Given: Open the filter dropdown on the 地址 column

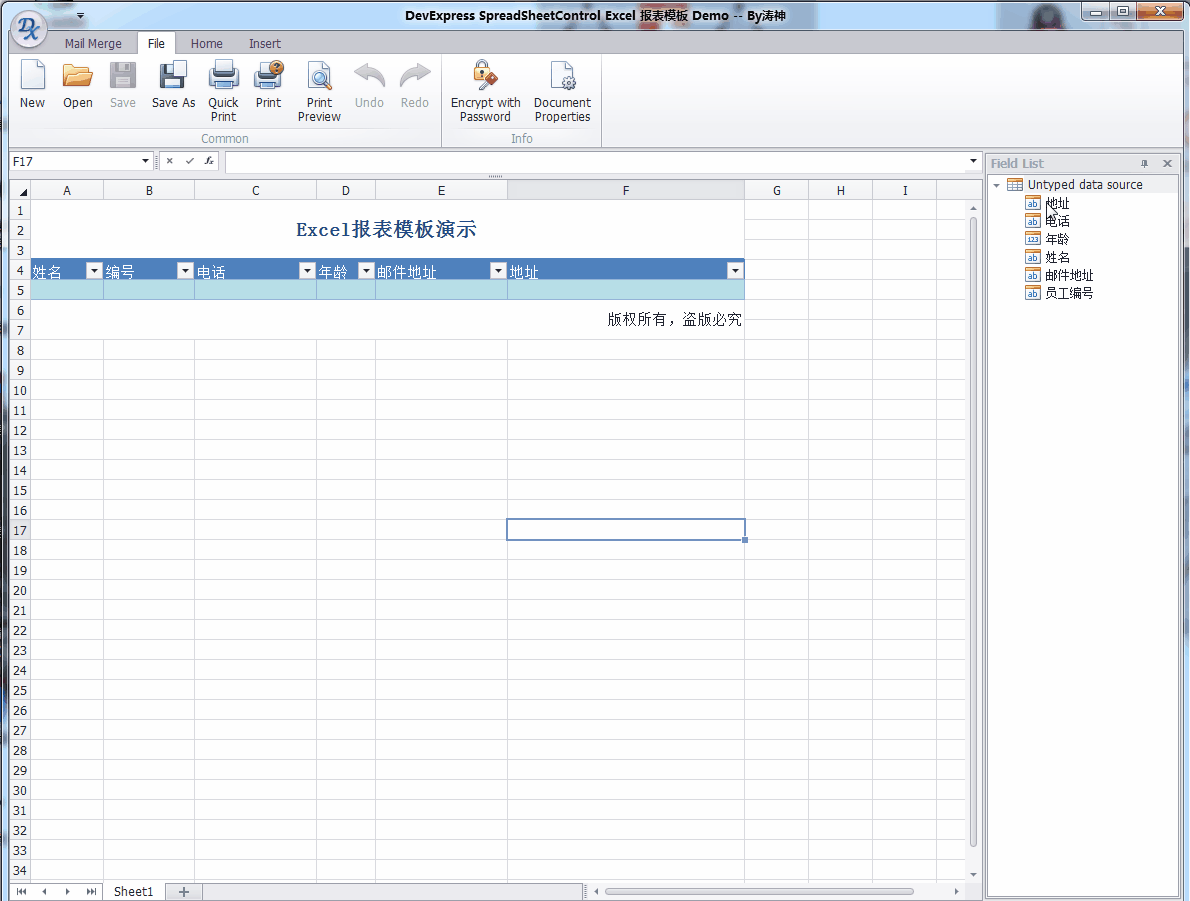Looking at the screenshot, I should click(735, 270).
